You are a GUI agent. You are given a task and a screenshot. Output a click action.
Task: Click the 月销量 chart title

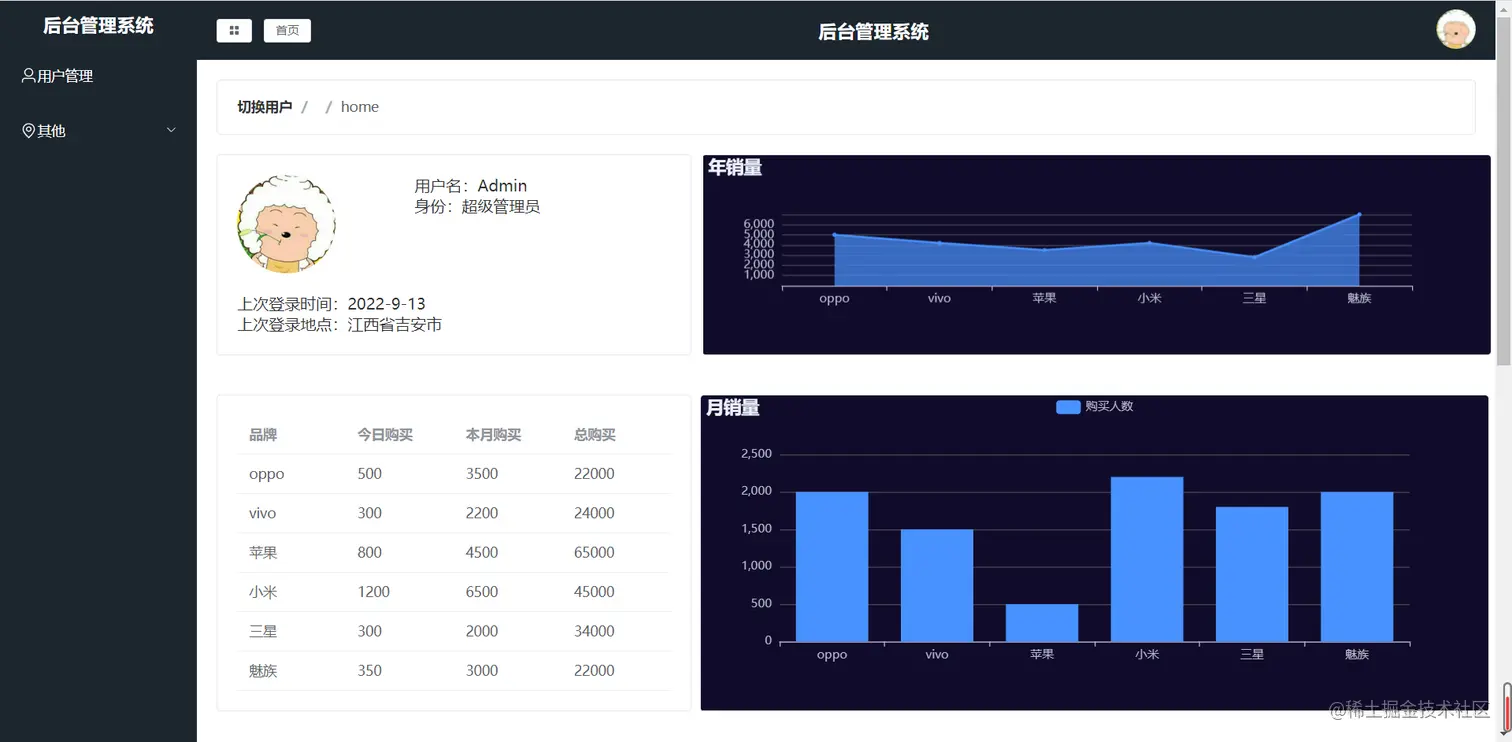[733, 408]
